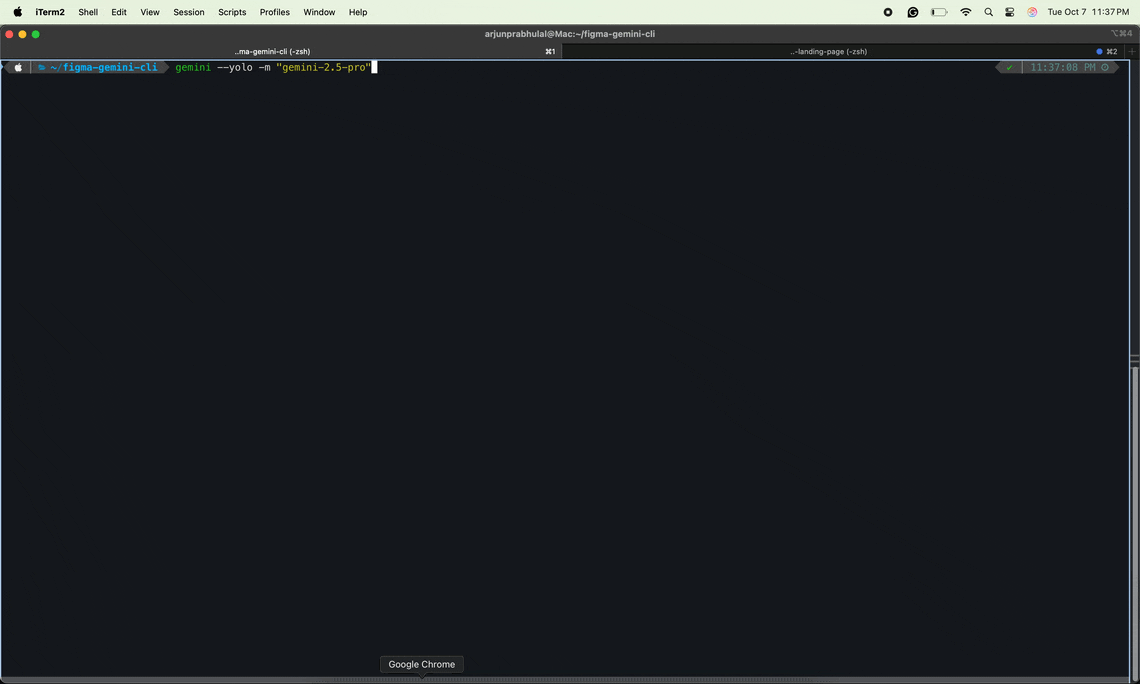Viewport: 1140px width, 684px height.
Task: Open the View menu
Action: pyautogui.click(x=150, y=12)
